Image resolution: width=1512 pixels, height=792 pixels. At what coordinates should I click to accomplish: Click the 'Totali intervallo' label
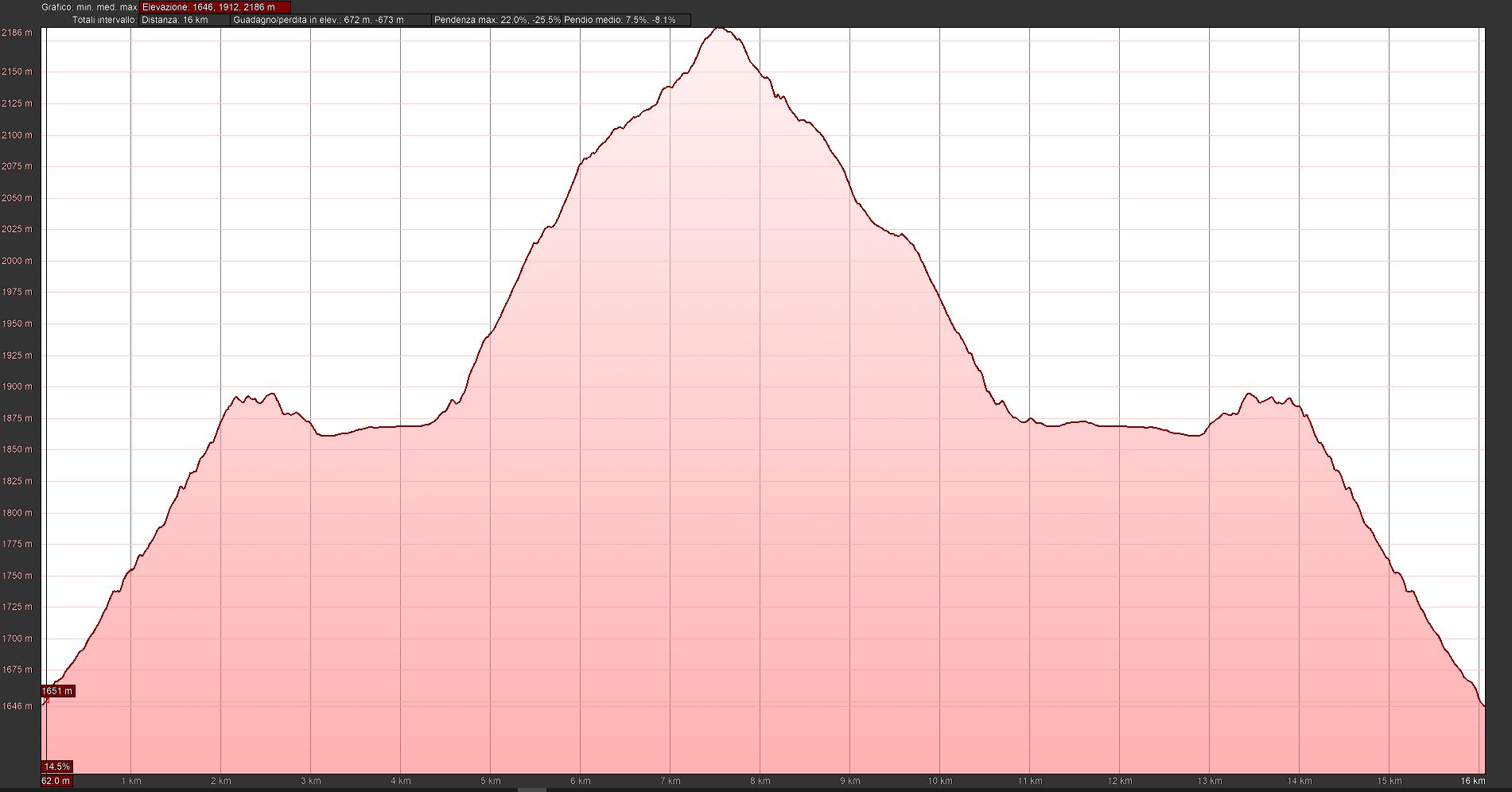pyautogui.click(x=104, y=20)
